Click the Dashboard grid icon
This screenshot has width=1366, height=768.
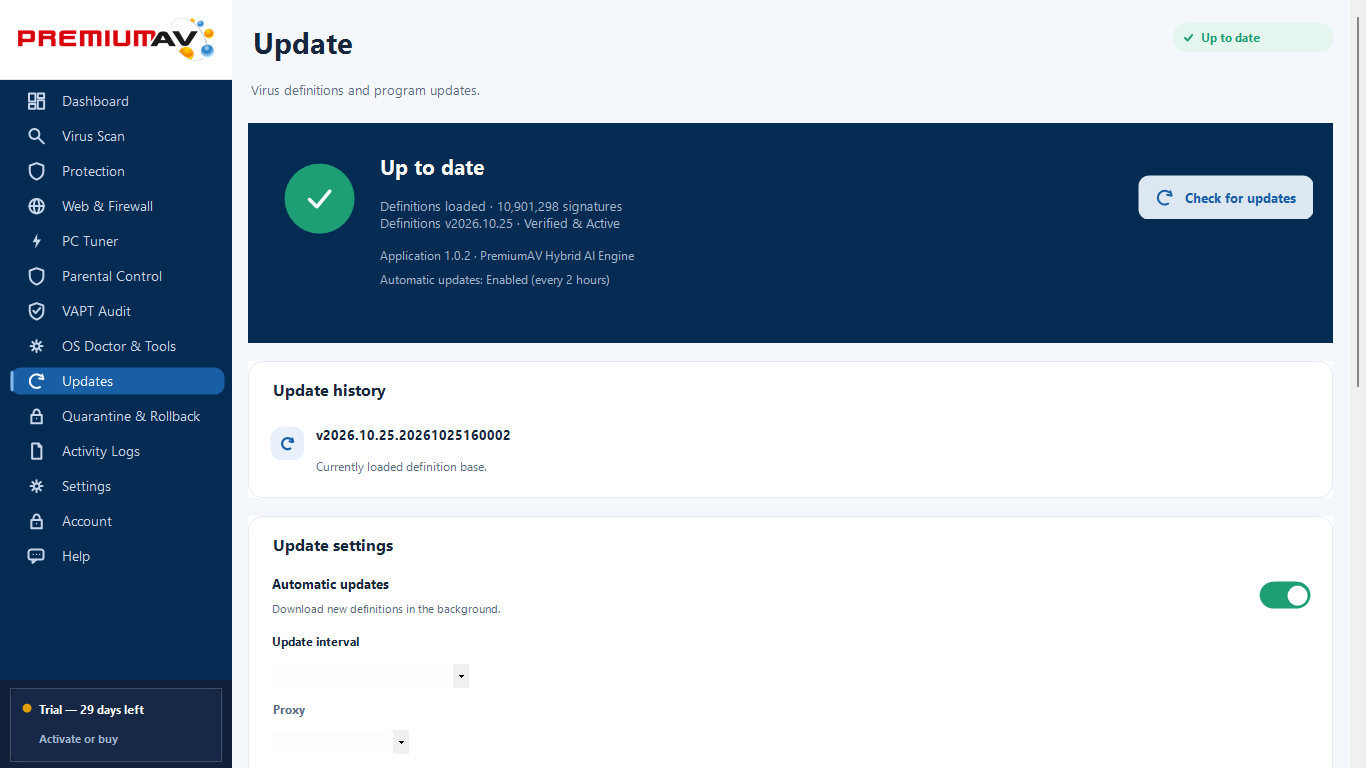[x=37, y=101]
